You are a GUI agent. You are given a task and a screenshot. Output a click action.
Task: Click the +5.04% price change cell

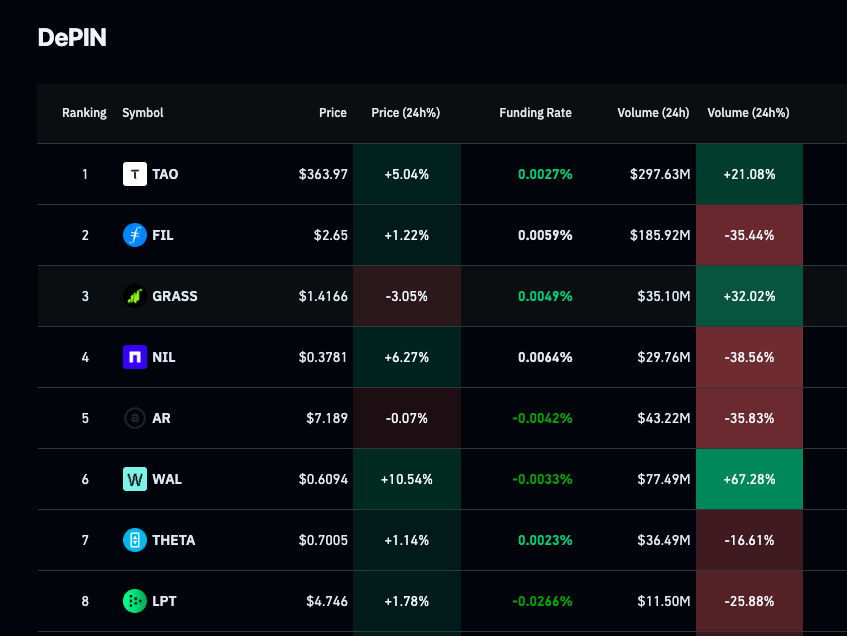[x=407, y=174]
